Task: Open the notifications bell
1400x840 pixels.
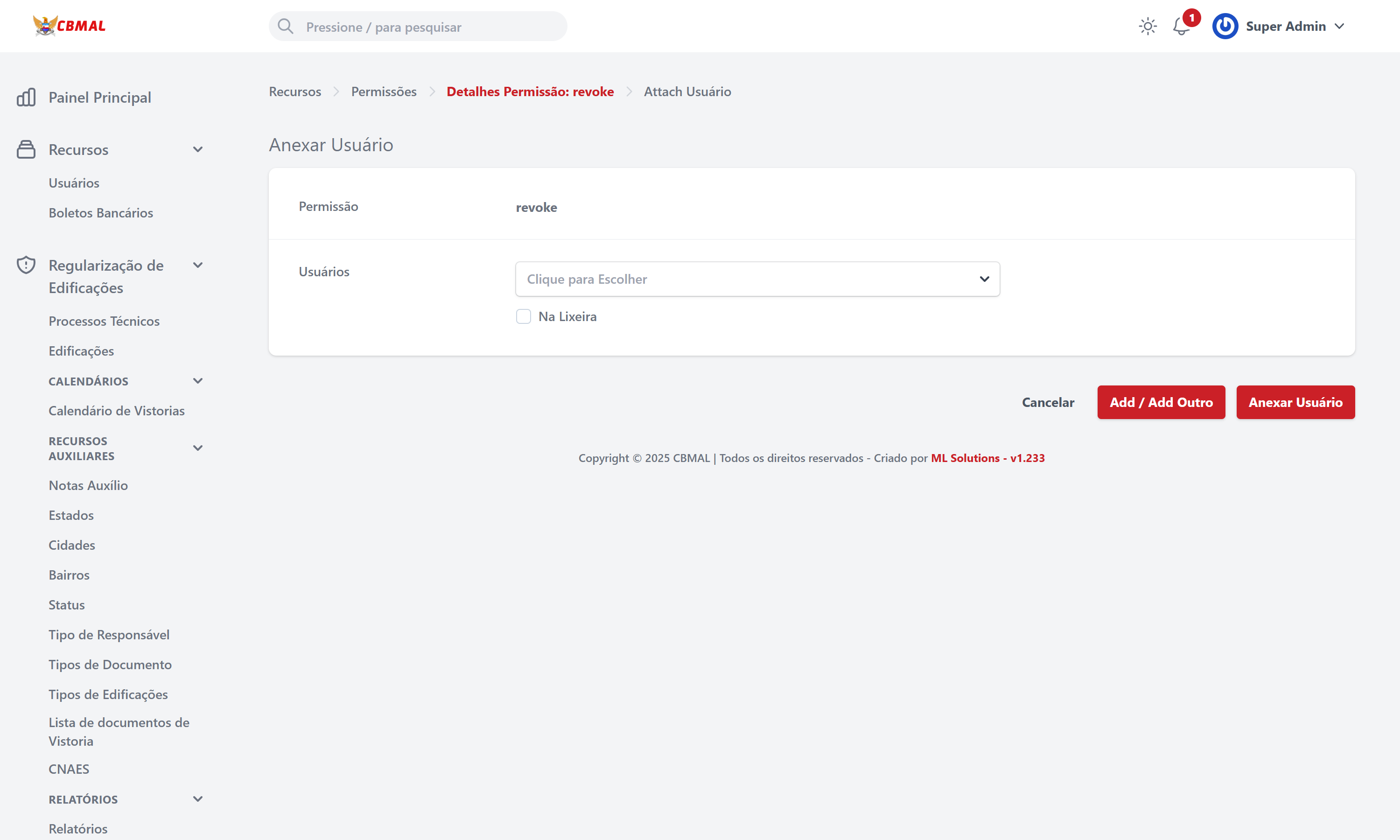Action: [1181, 26]
